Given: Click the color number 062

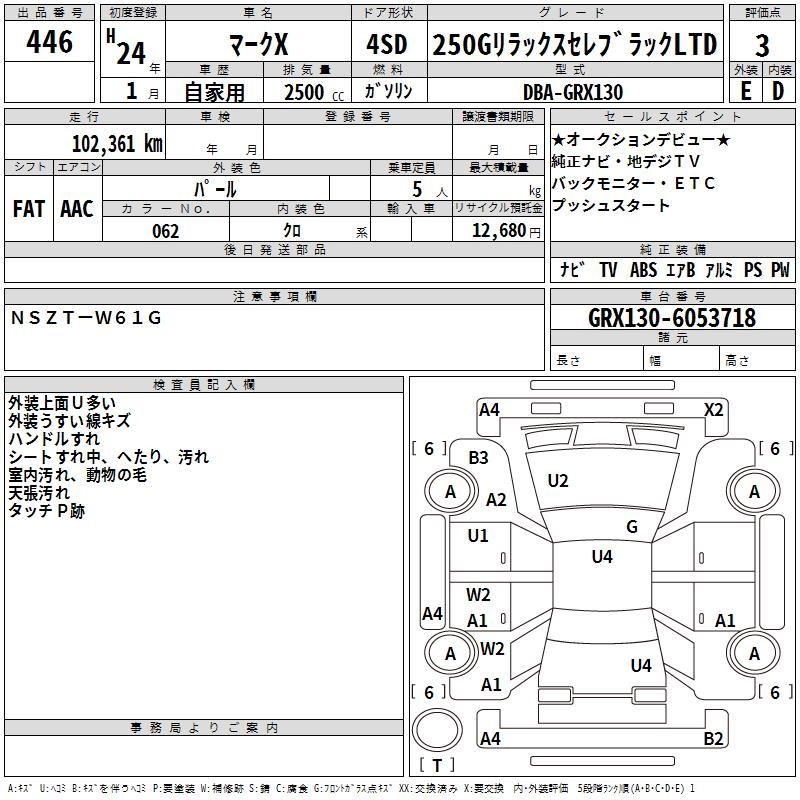Looking at the screenshot, I should (x=166, y=231).
